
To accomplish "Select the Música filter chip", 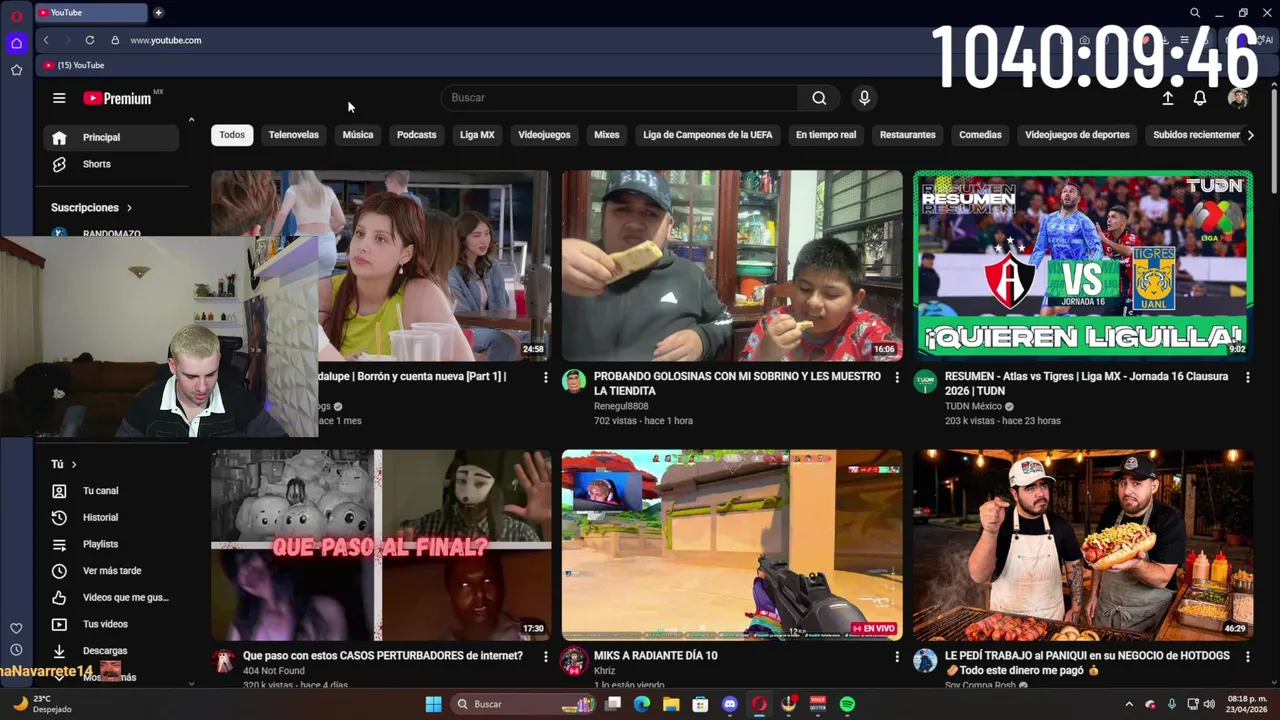I will point(358,135).
